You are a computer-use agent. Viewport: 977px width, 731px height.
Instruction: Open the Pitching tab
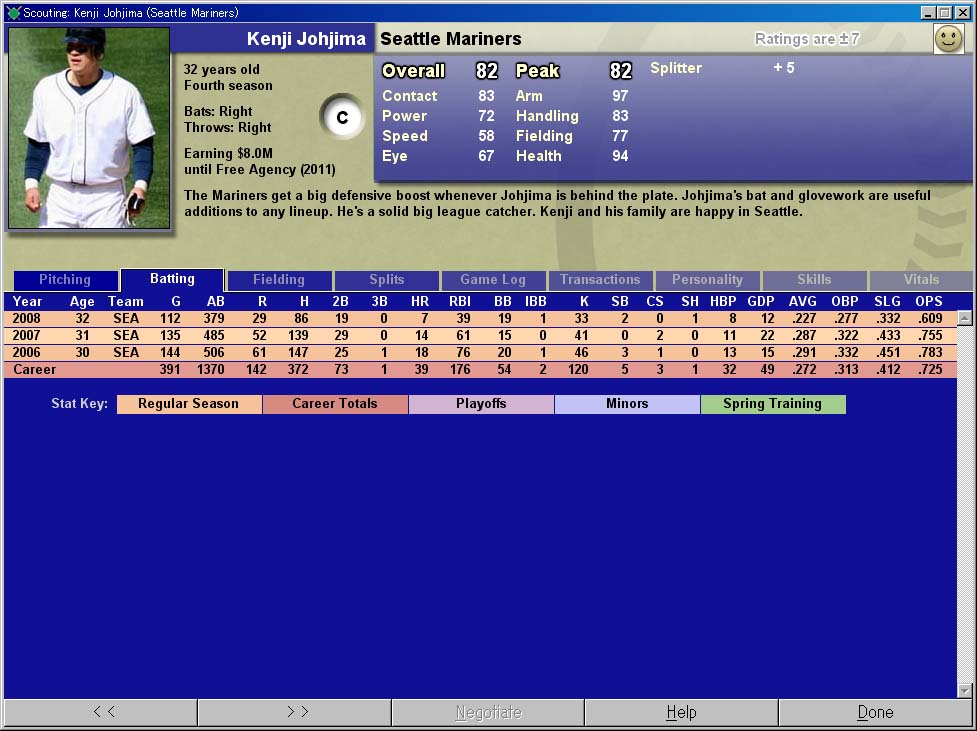[x=65, y=280]
